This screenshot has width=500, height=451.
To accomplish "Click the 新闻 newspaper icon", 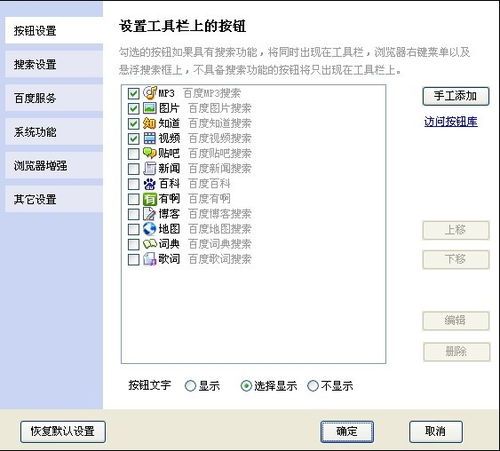I will coord(150,168).
